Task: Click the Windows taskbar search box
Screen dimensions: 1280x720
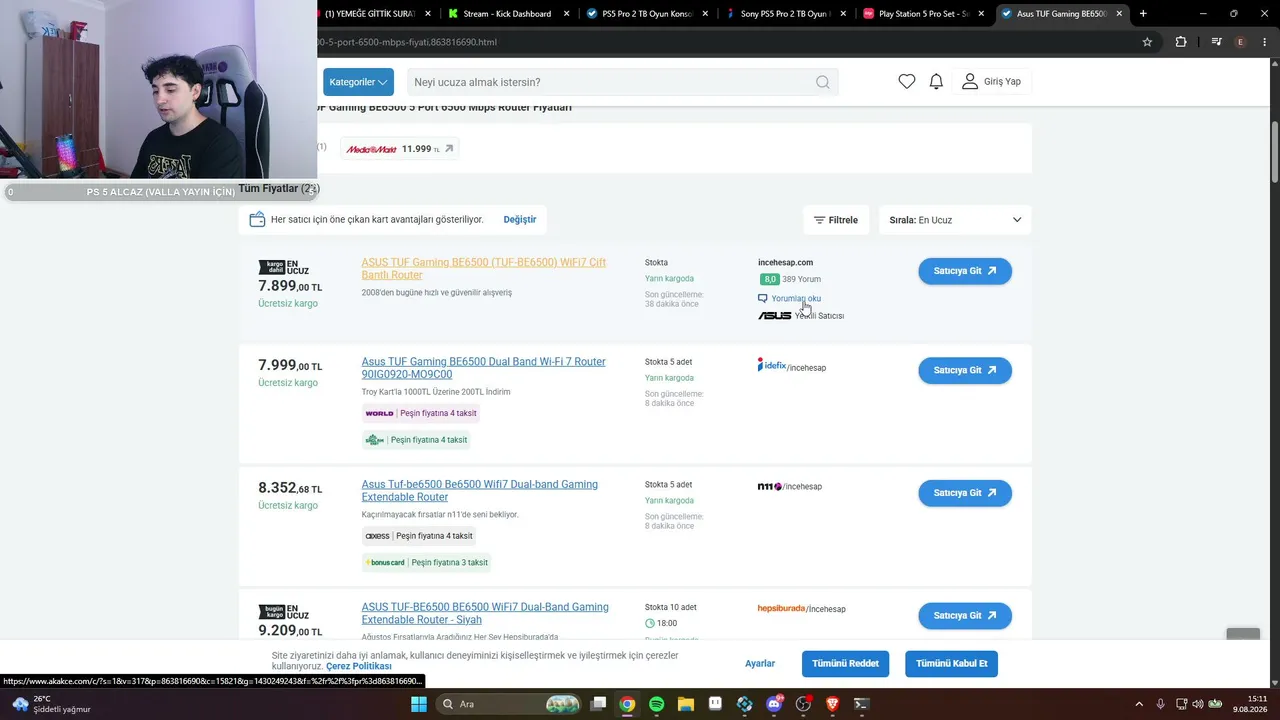Action: coord(510,704)
